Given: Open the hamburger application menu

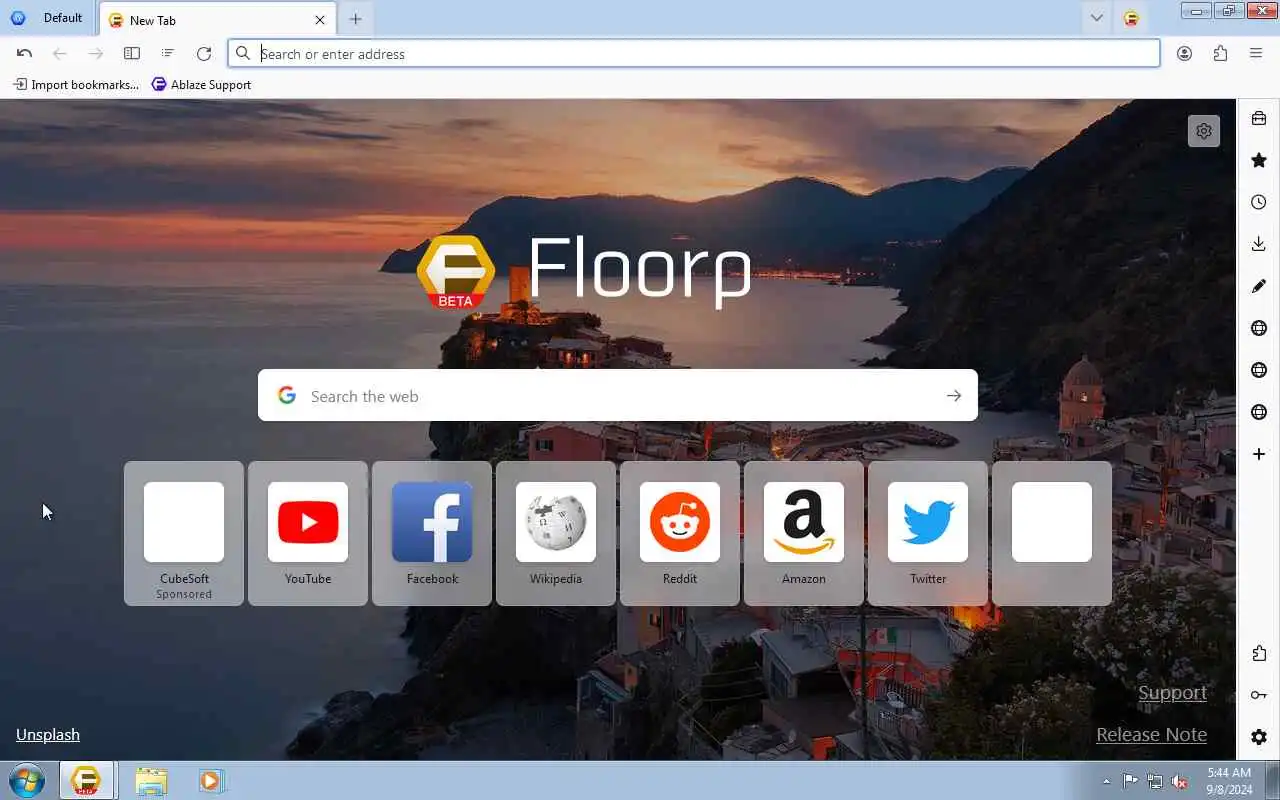Looking at the screenshot, I should pos(1256,53).
